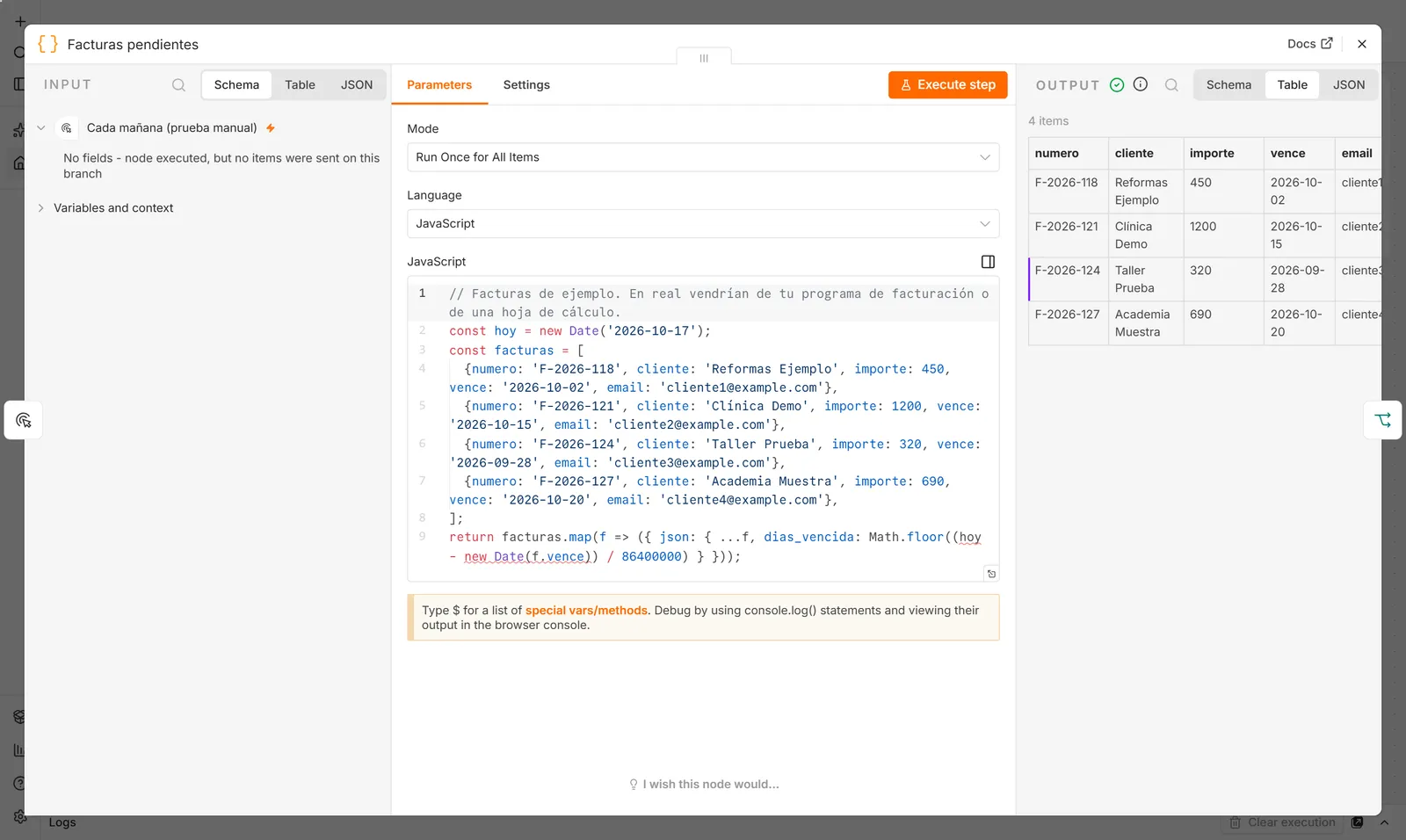The width and height of the screenshot is (1406, 840).
Task: Click the F-2026-124 table cell
Action: [1068, 279]
